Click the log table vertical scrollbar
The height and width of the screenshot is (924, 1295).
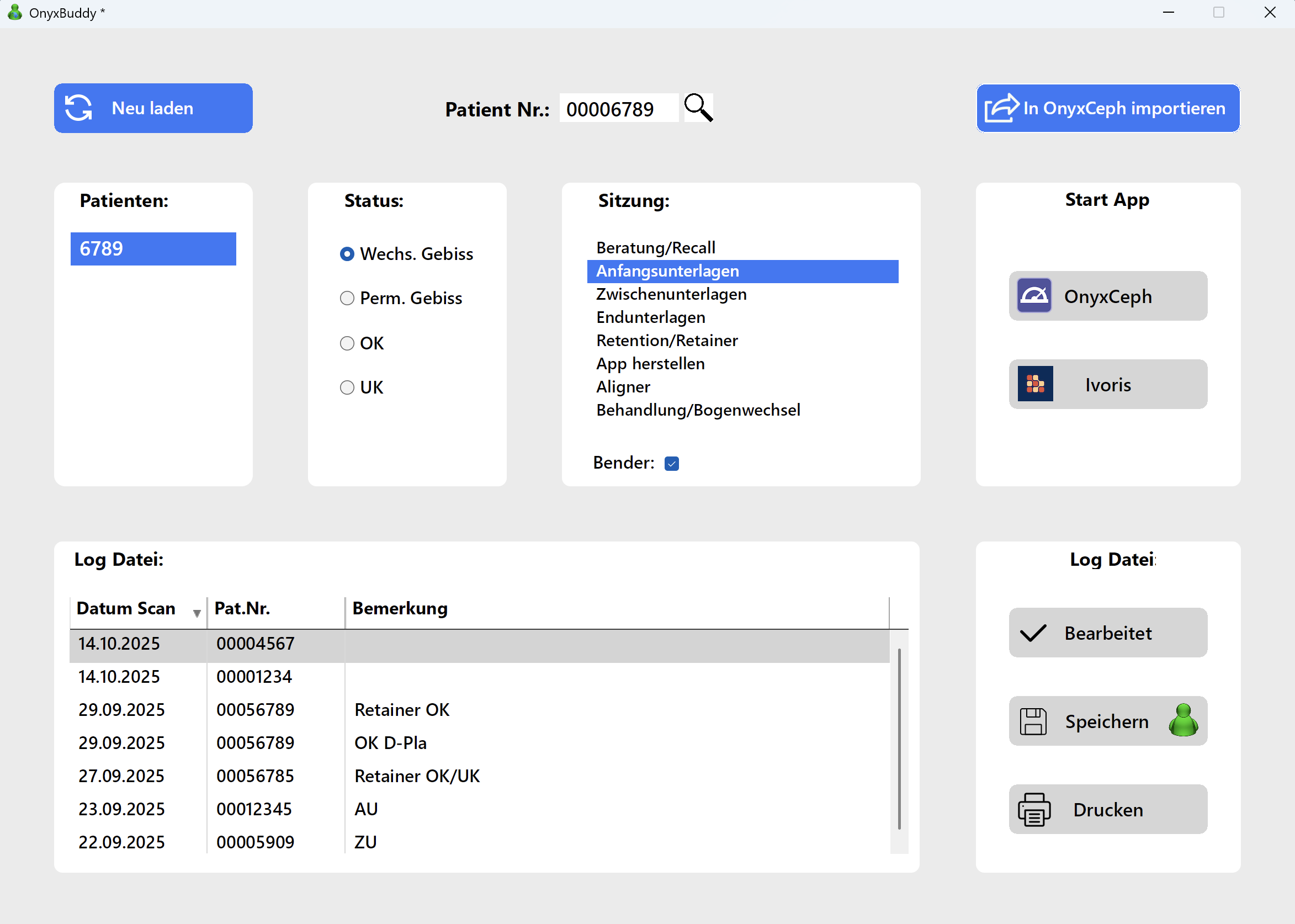[x=899, y=740]
